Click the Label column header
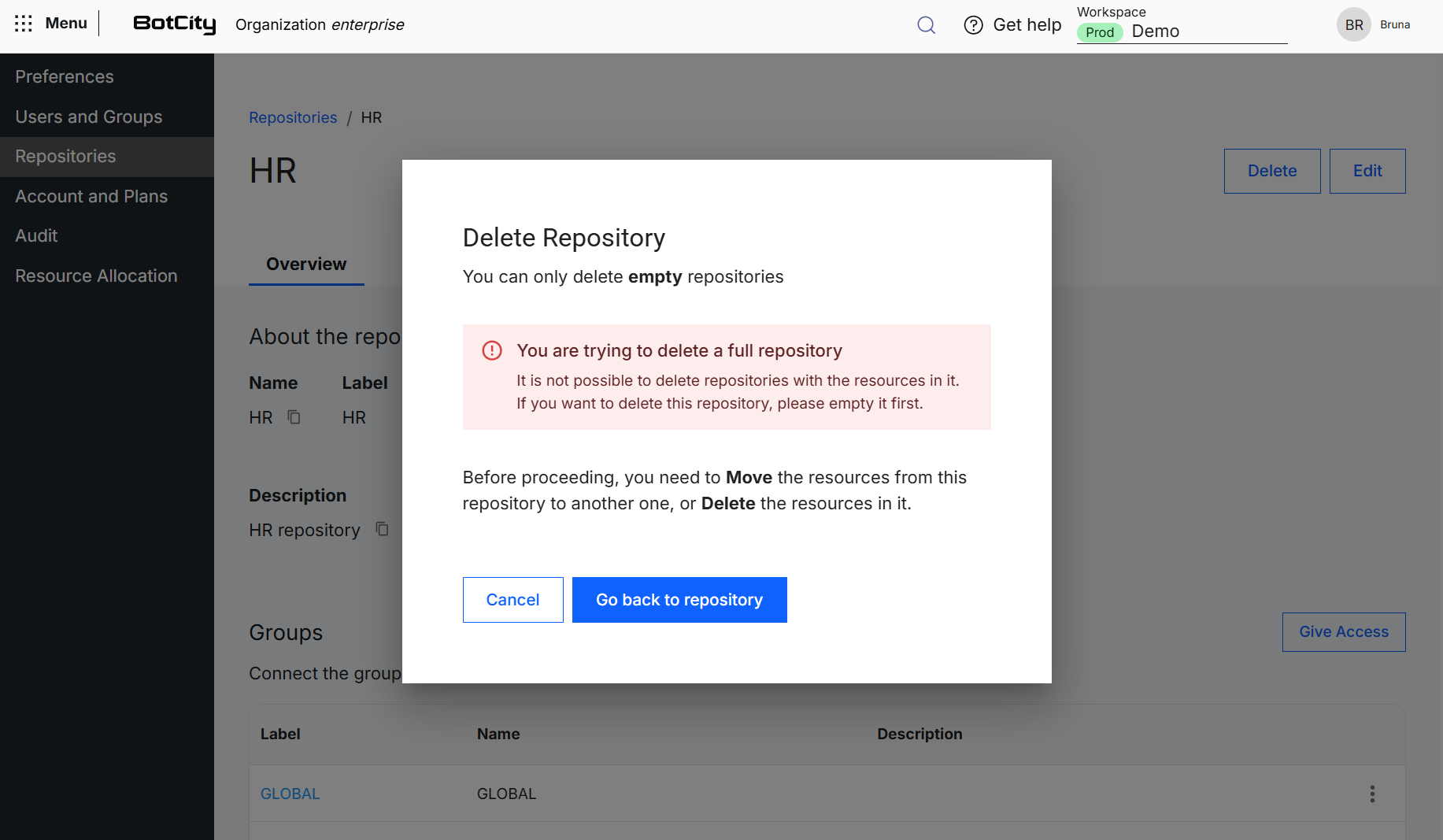The height and width of the screenshot is (840, 1443). 280,734
